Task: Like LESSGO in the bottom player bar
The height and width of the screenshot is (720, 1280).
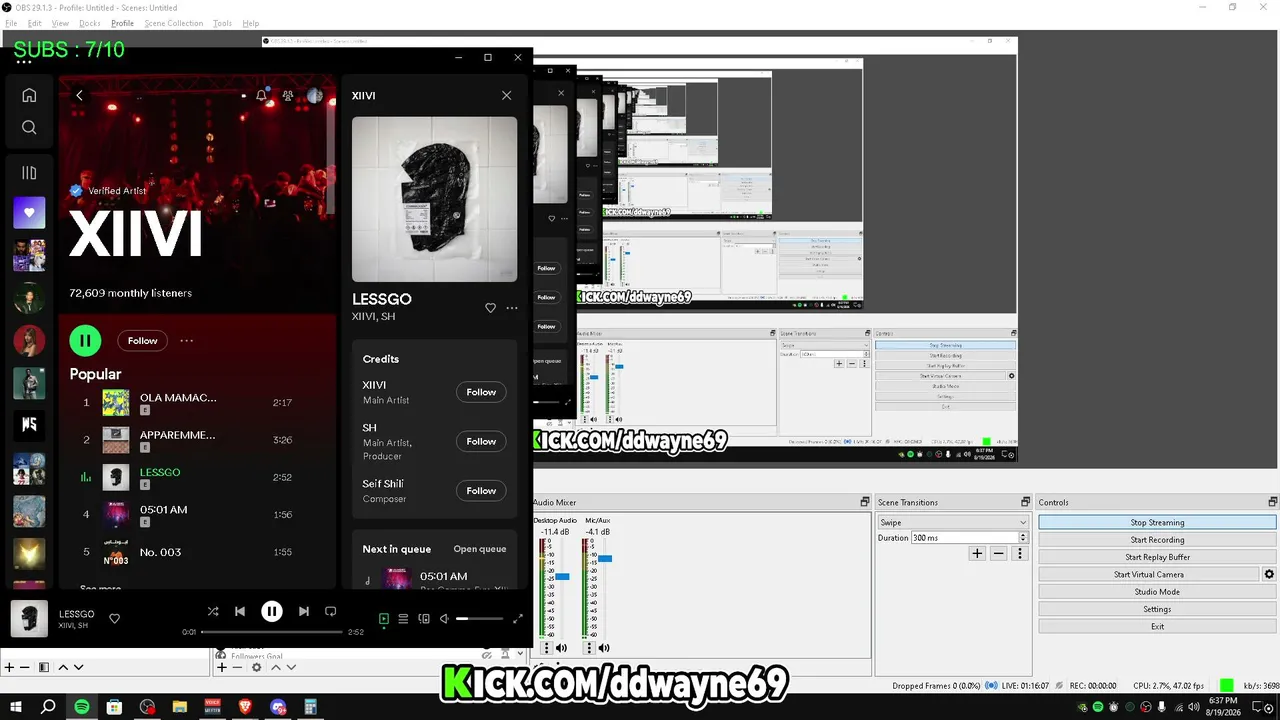Action: [114, 619]
